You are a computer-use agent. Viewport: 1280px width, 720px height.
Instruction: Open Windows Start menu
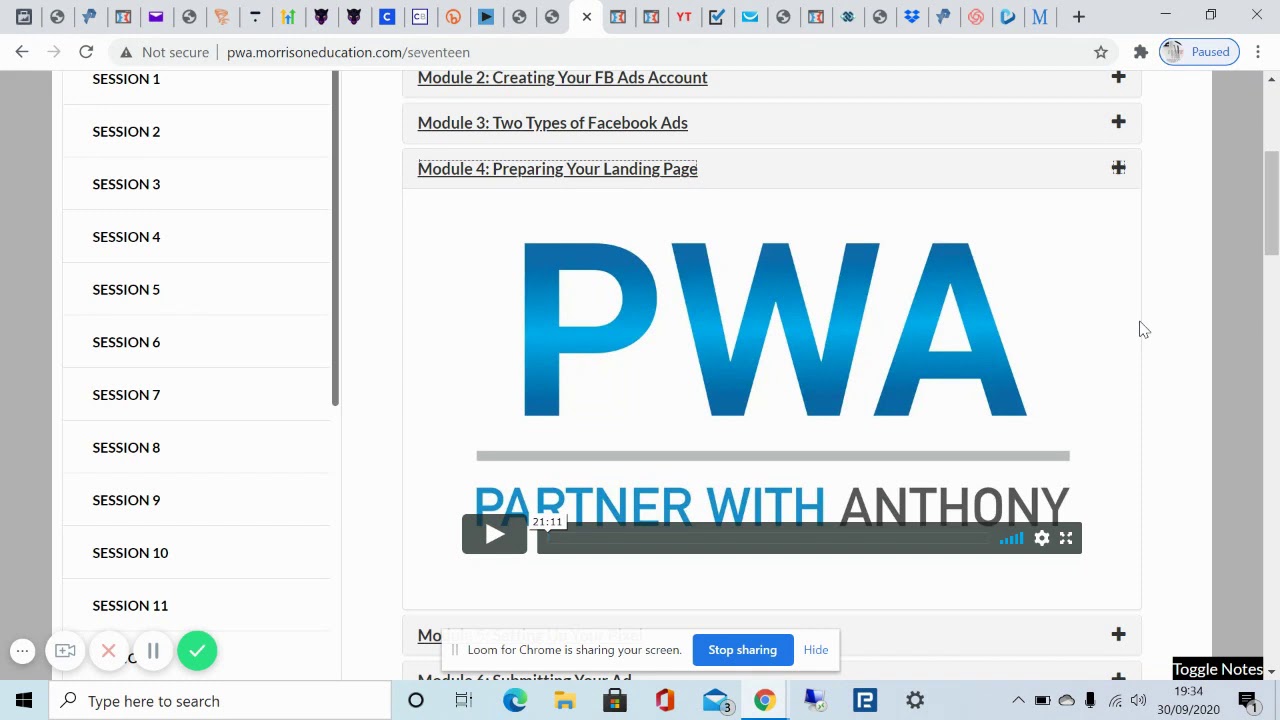point(24,701)
